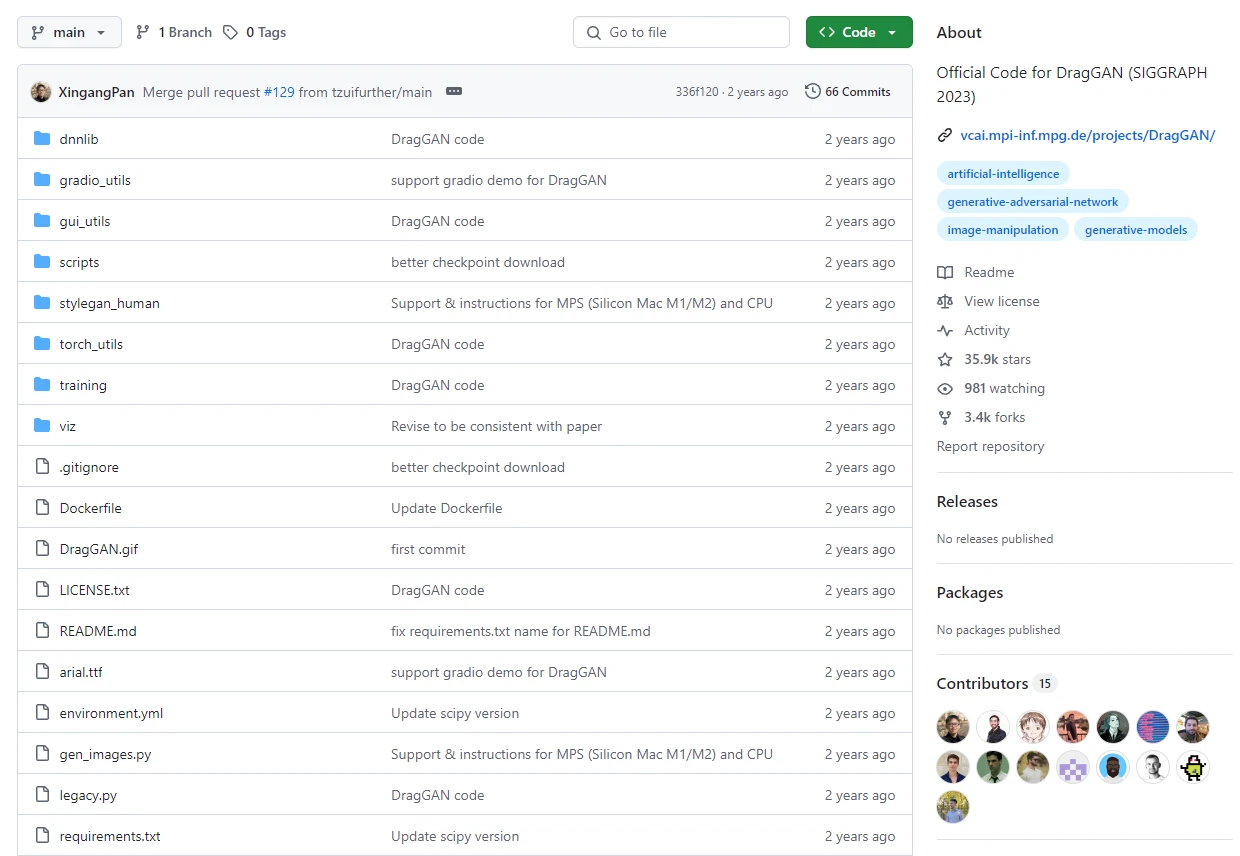Open pull request #129 link
This screenshot has height=856, width=1240.
(279, 92)
